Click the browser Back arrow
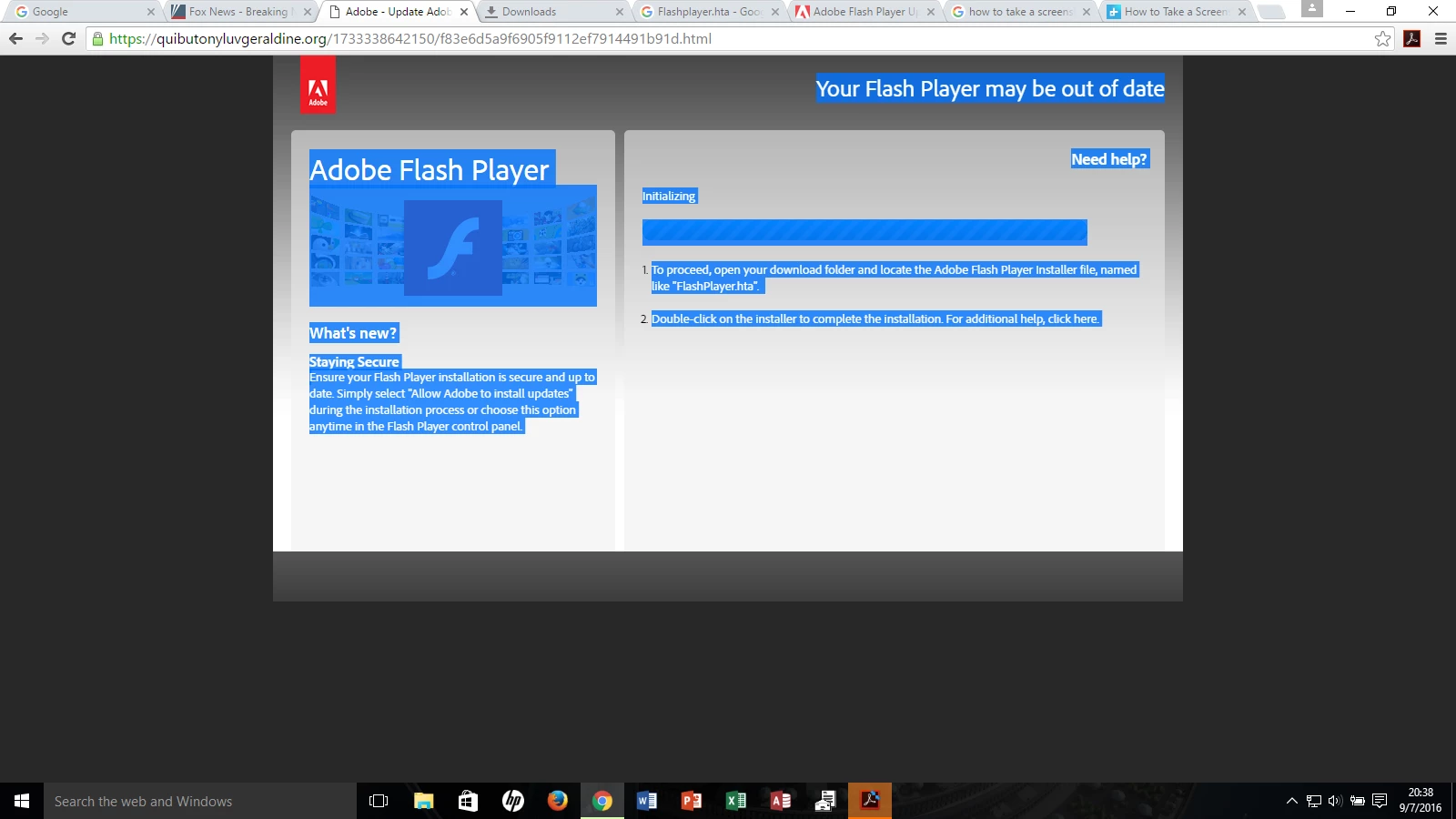This screenshot has width=1456, height=819. coord(15,38)
